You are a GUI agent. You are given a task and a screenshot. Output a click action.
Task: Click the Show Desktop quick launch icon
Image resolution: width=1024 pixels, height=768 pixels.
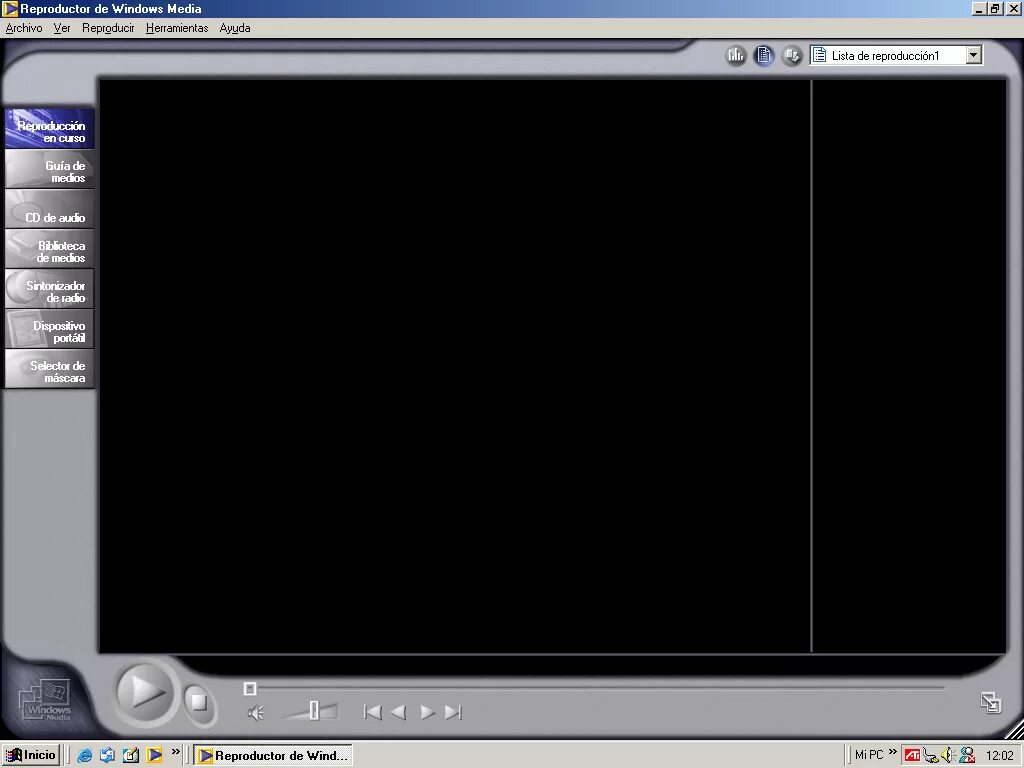click(x=131, y=756)
